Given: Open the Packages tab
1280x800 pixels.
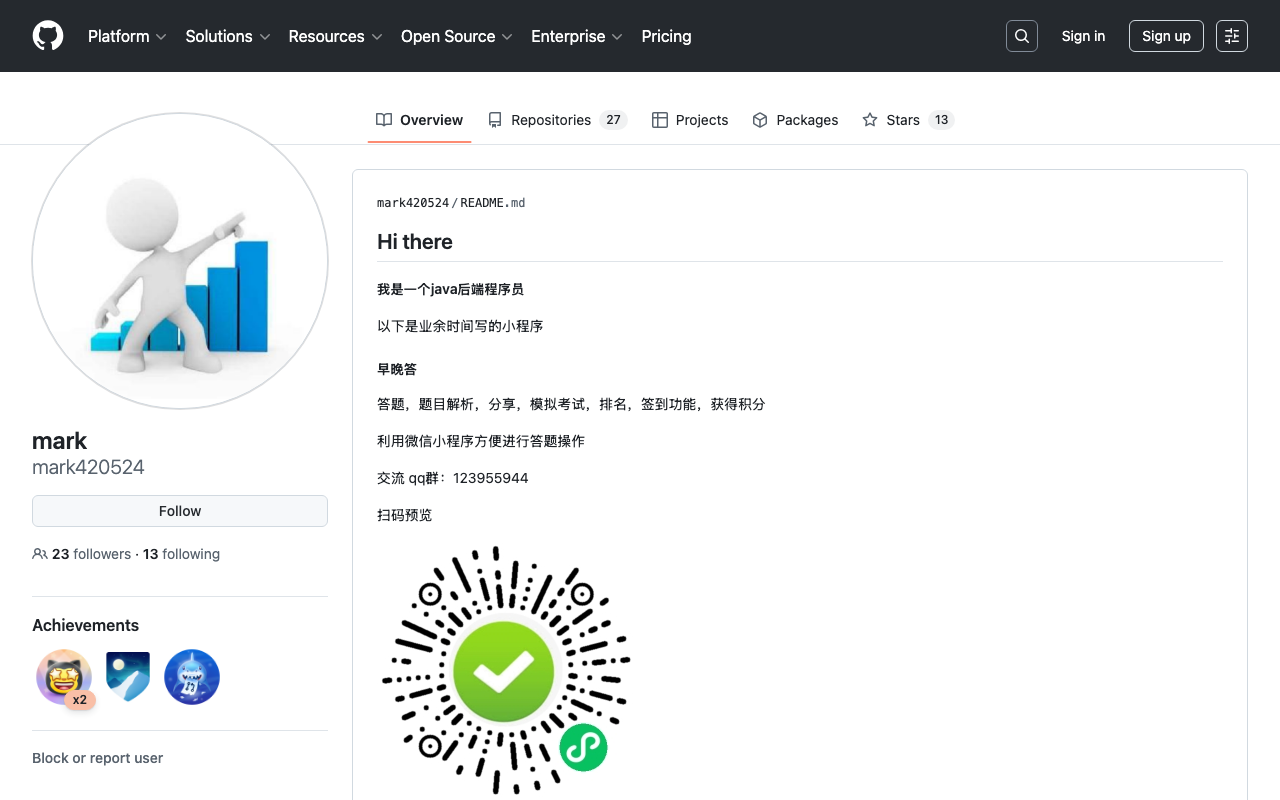Looking at the screenshot, I should 795,120.
